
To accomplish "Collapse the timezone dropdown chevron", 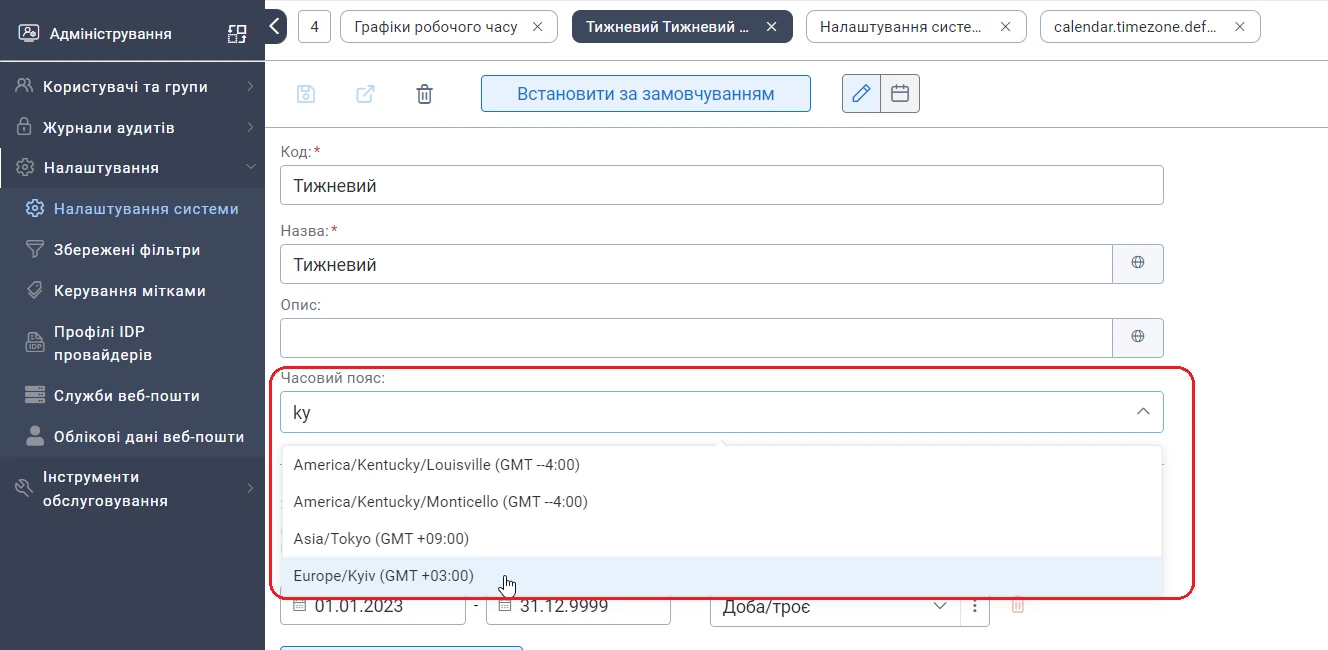I will [x=1143, y=412].
